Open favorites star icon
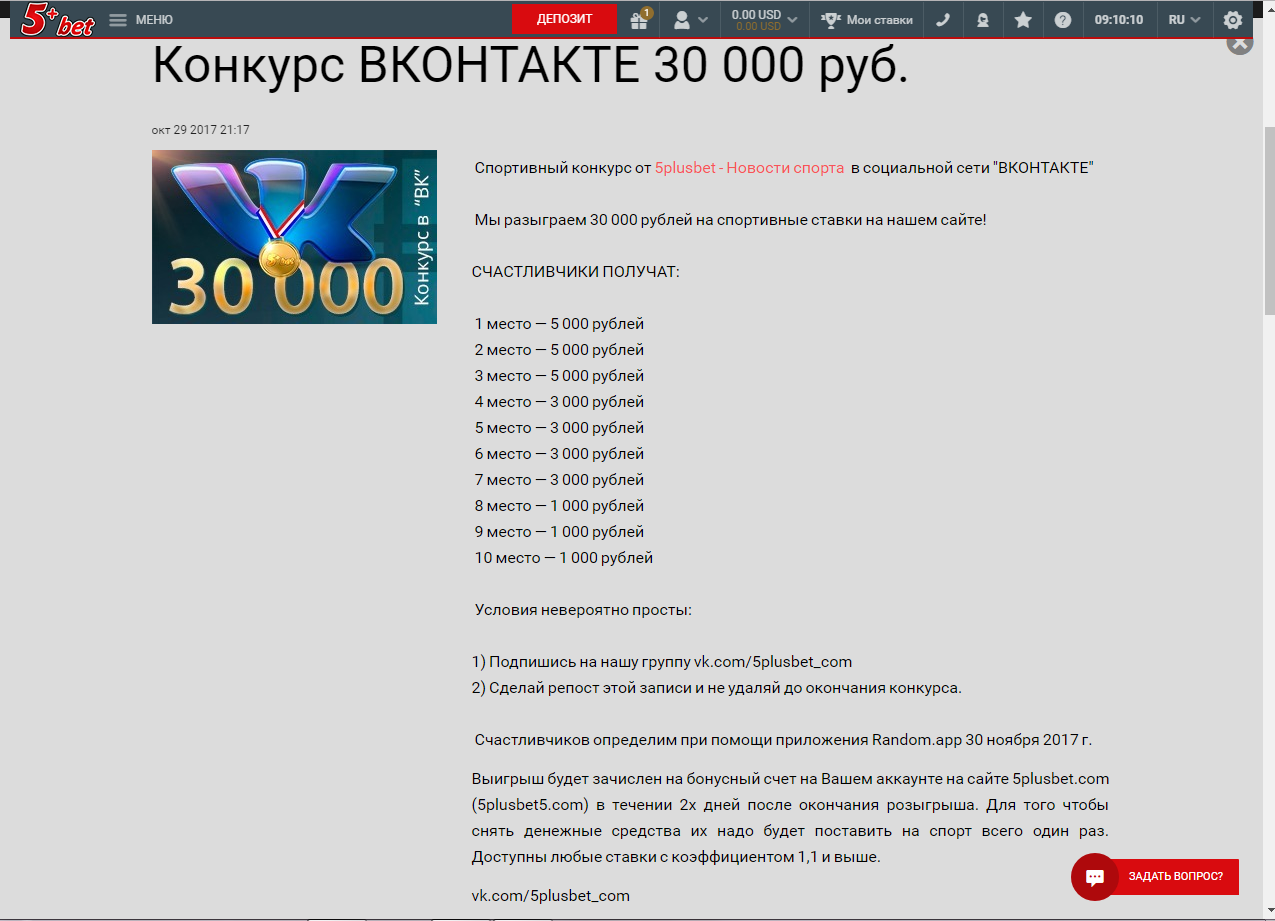 (x=1023, y=19)
